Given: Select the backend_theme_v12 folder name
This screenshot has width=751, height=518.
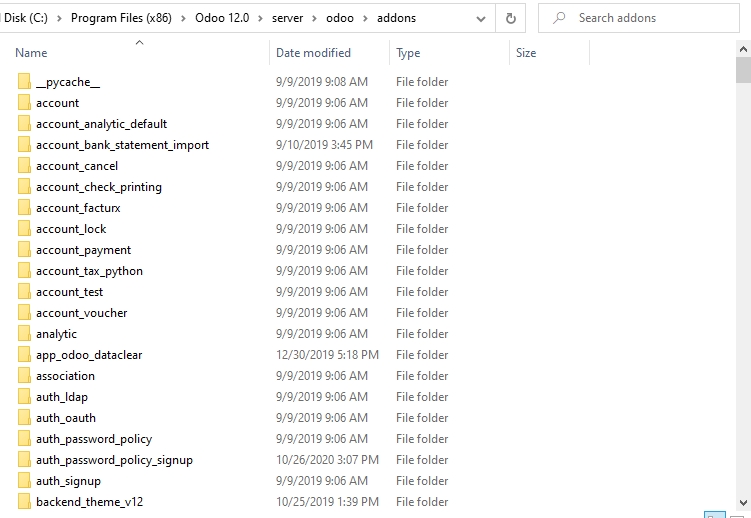Looking at the screenshot, I should click(90, 502).
